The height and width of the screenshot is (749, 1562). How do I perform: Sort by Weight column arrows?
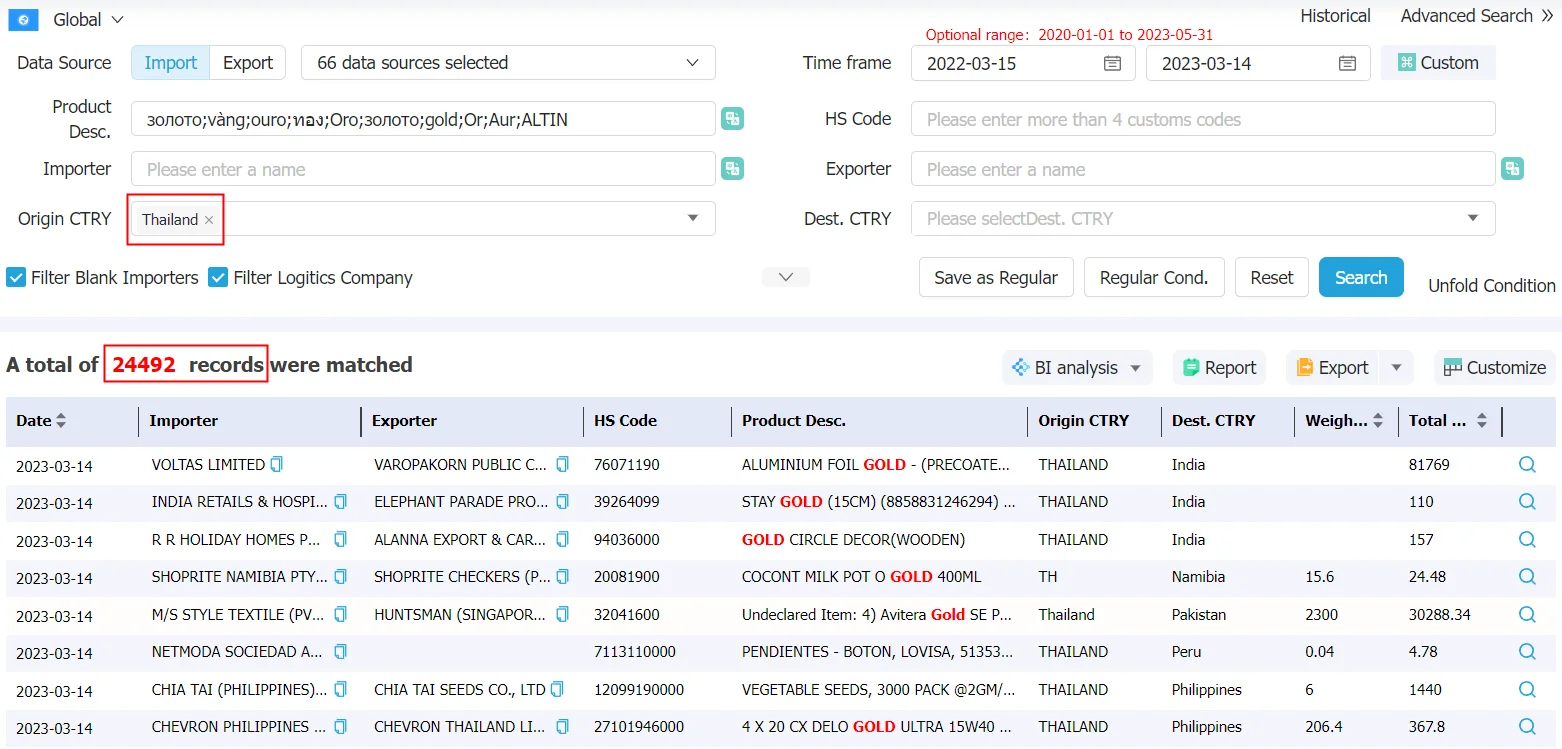click(x=1378, y=421)
